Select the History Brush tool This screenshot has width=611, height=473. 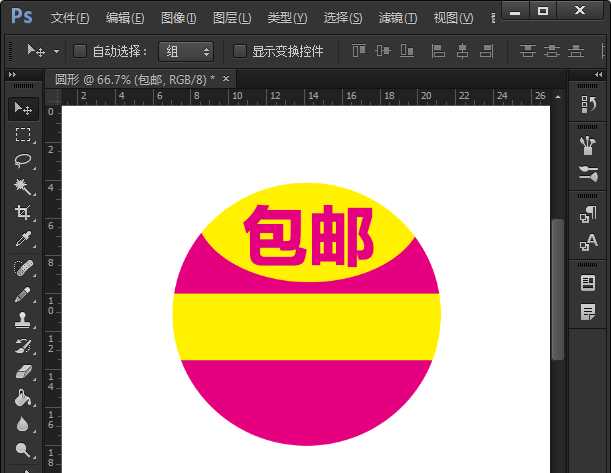tap(23, 346)
